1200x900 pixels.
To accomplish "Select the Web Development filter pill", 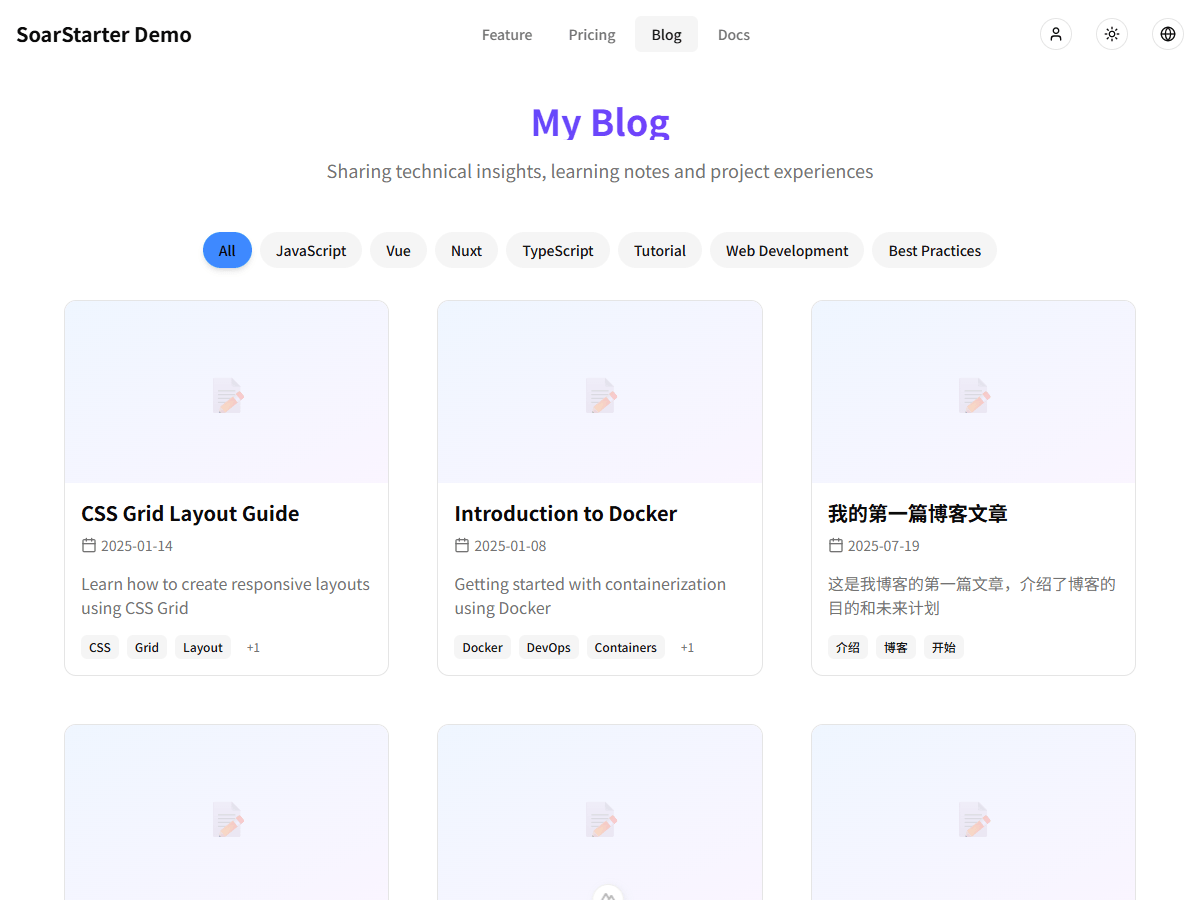I will pyautogui.click(x=787, y=250).
